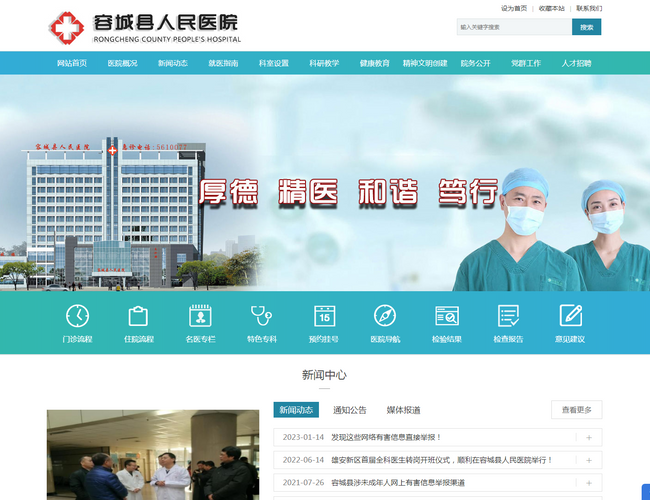Expand the 2021-07-26 news item plus sign
The width and height of the screenshot is (650, 500).
coord(589,483)
